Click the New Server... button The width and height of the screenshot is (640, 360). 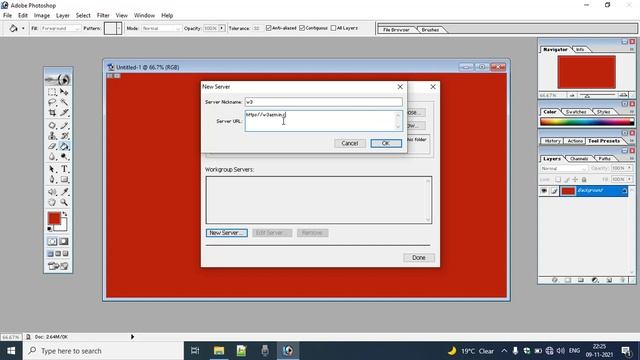pyautogui.click(x=227, y=233)
